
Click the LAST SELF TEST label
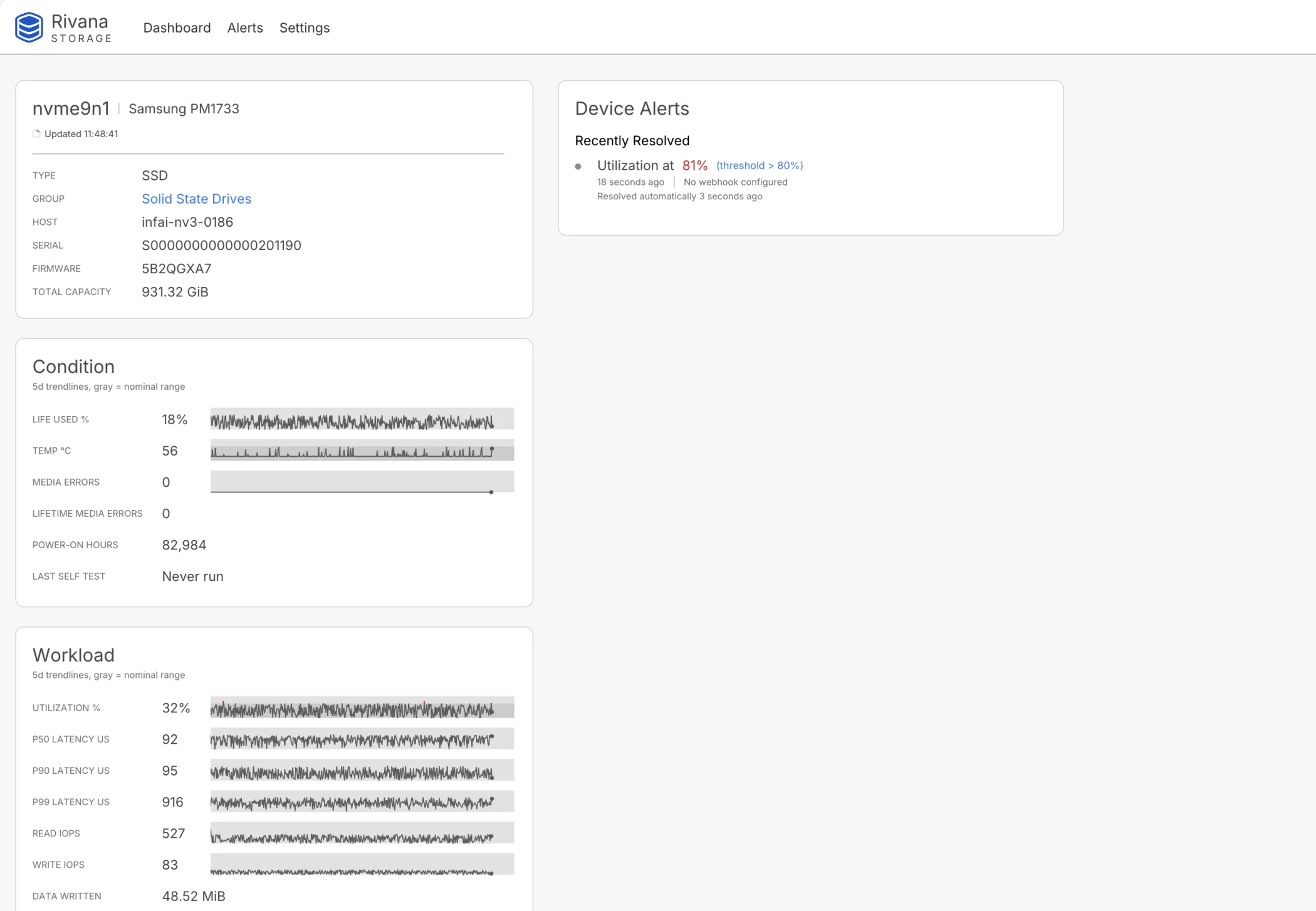click(x=69, y=576)
